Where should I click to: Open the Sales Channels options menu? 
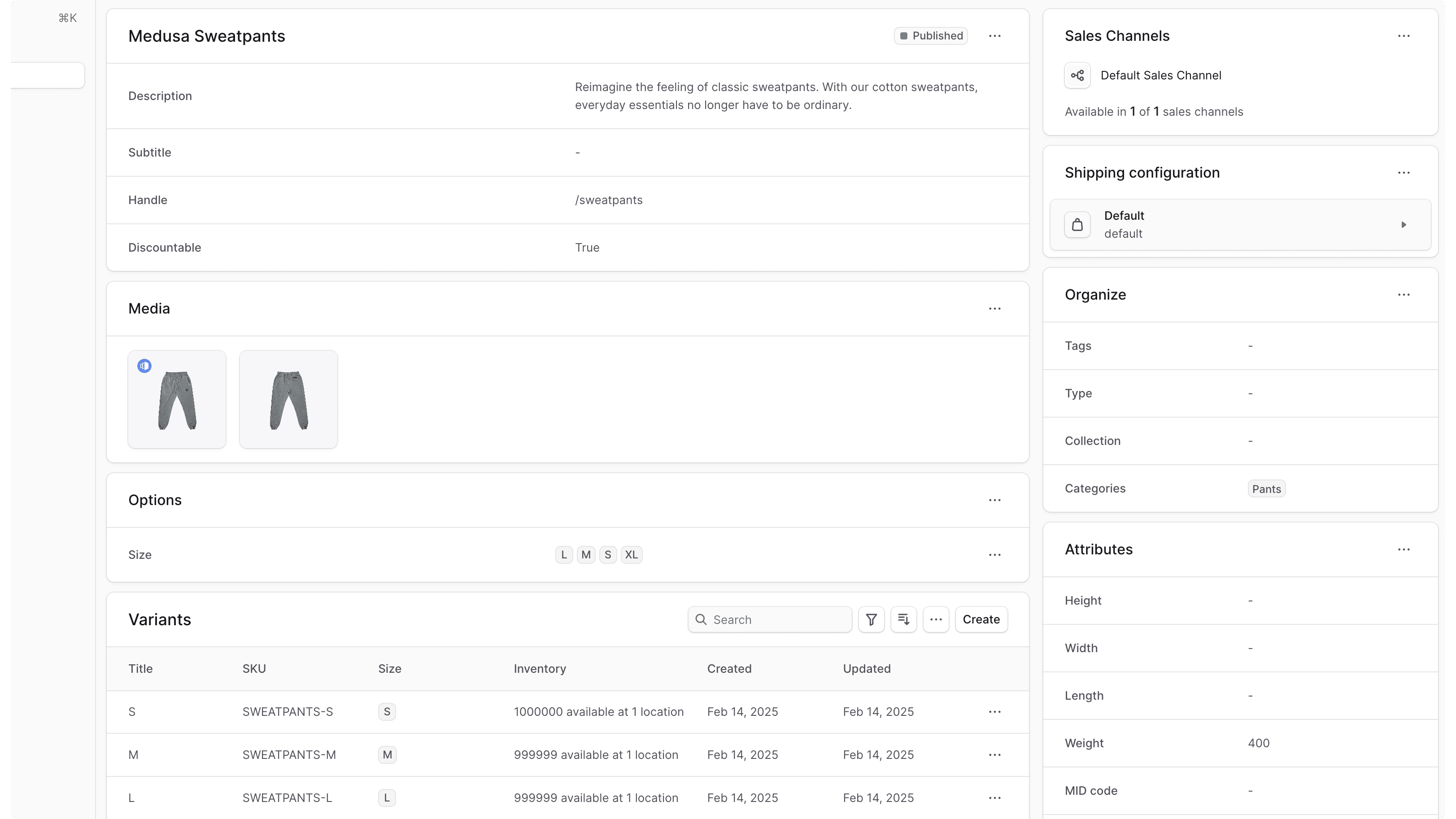[1404, 35]
